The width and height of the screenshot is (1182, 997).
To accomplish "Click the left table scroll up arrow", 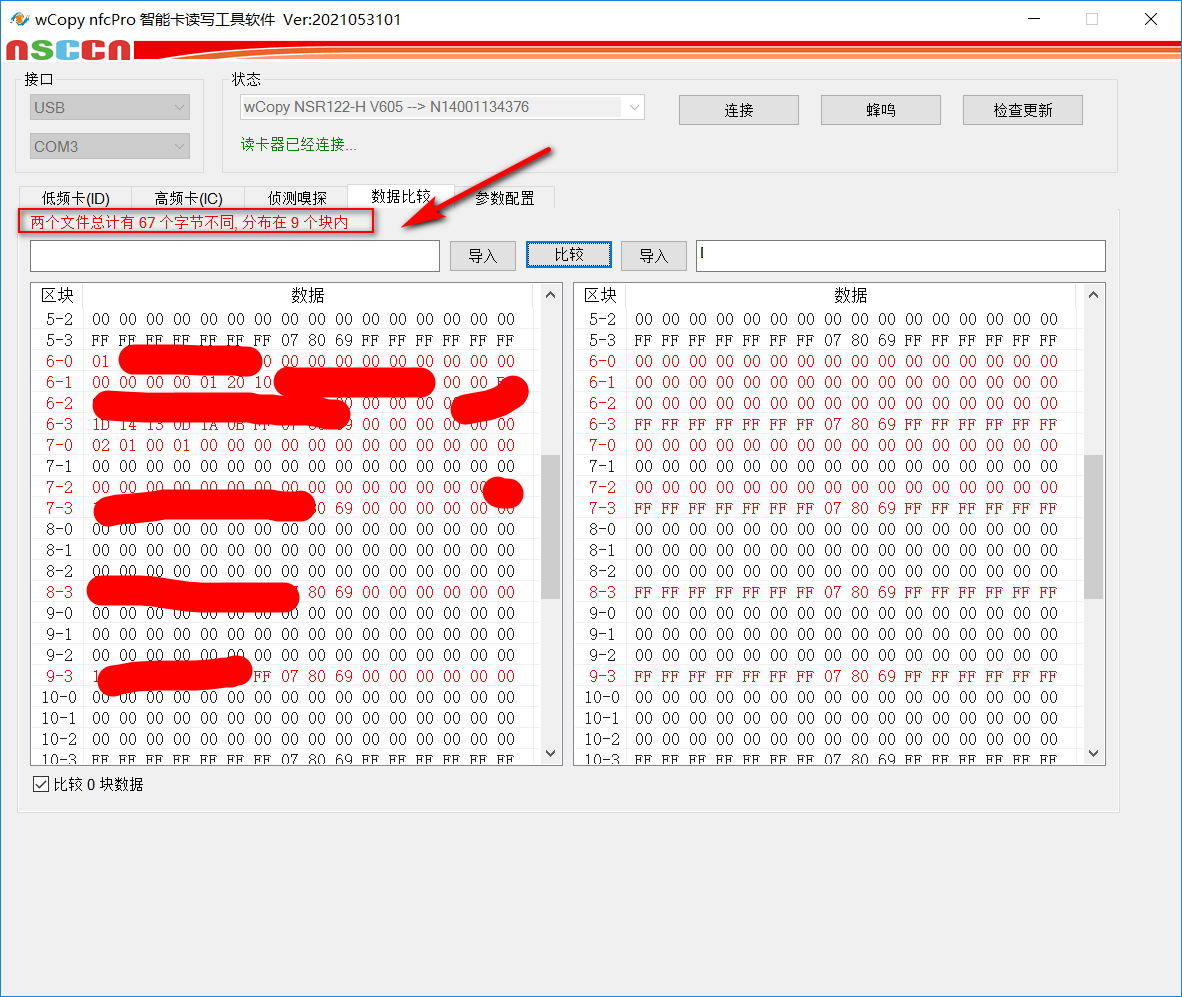I will coord(551,295).
